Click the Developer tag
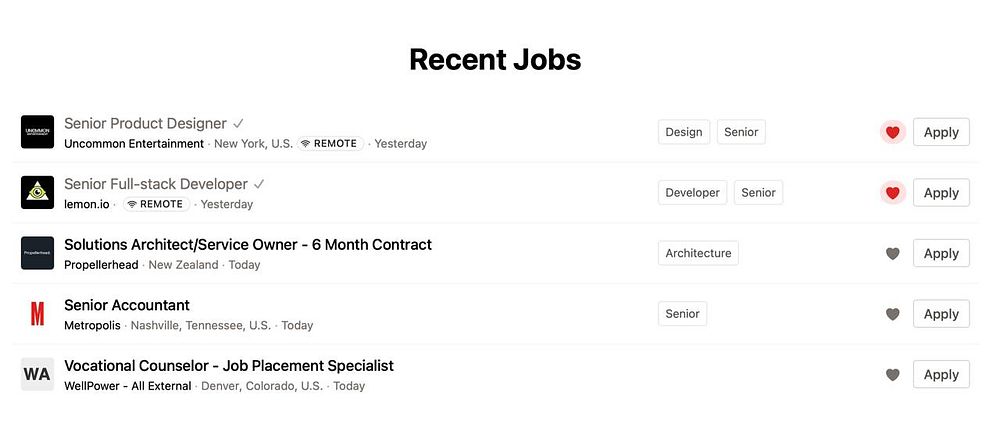 click(x=692, y=193)
